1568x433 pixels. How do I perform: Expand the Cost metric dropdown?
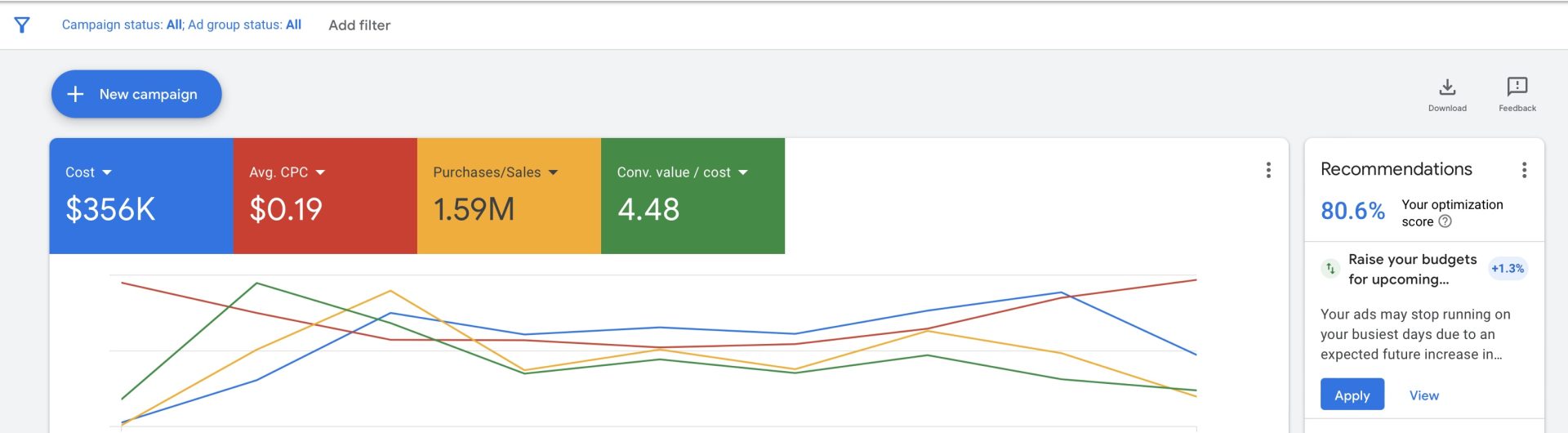[x=107, y=172]
